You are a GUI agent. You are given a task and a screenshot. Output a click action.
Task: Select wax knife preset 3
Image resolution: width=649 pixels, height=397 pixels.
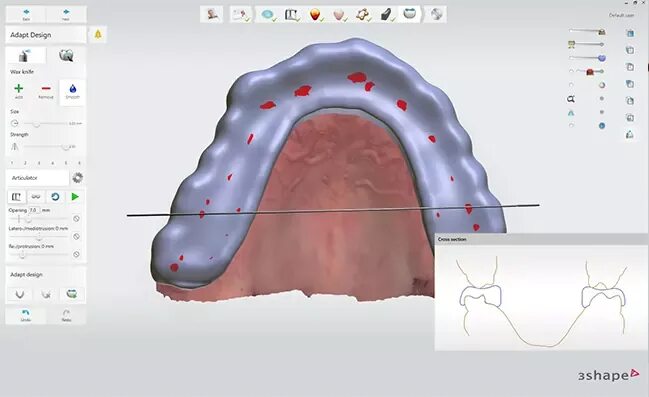coord(39,163)
